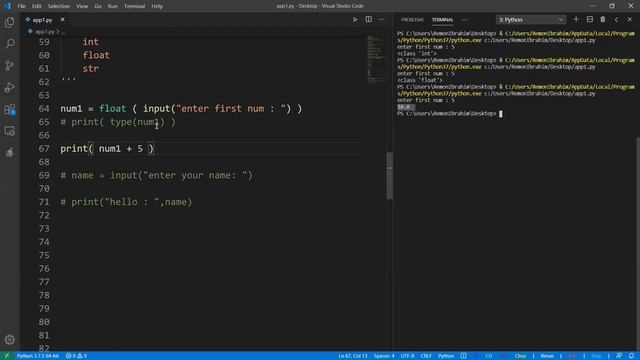Open the Run and Debug view
This screenshot has width=640, height=360.
click(9, 87)
